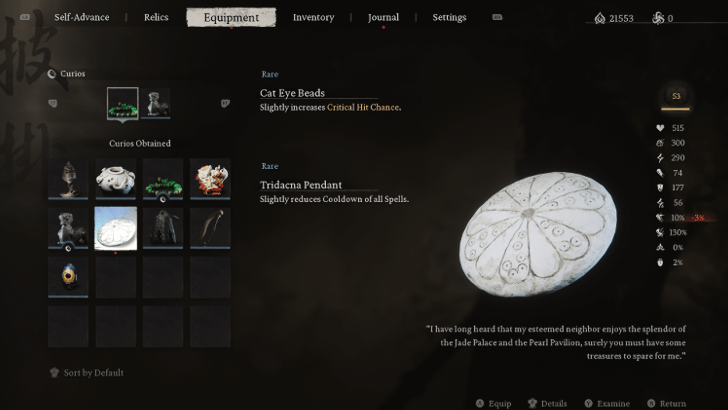
Task: Select the bronze bell curio
Action: (163, 228)
